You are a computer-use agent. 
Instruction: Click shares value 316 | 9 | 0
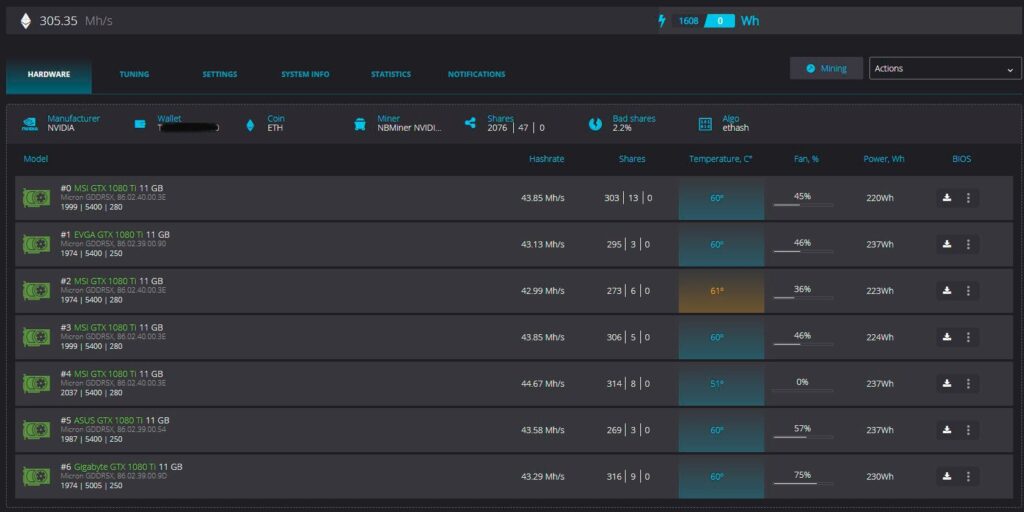(628, 477)
